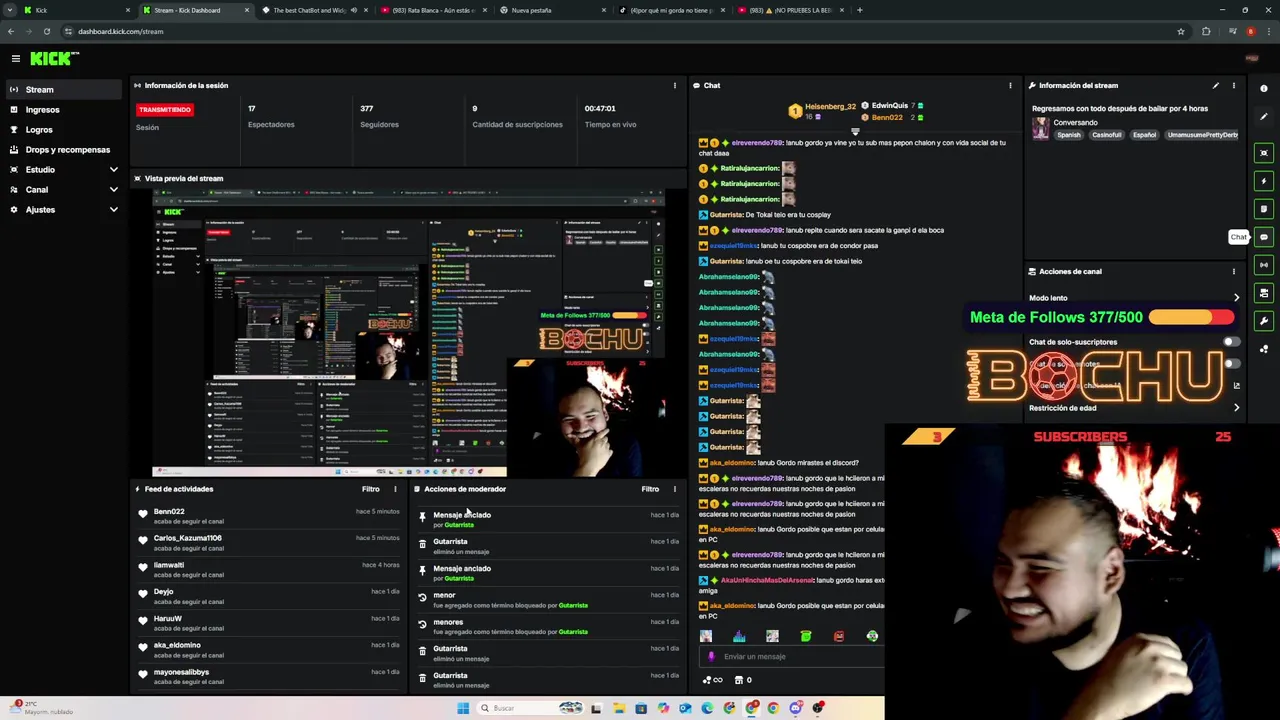This screenshot has height=720, width=1280.
Task: Click the pencil icon in right sidebar
Action: coord(1264,117)
